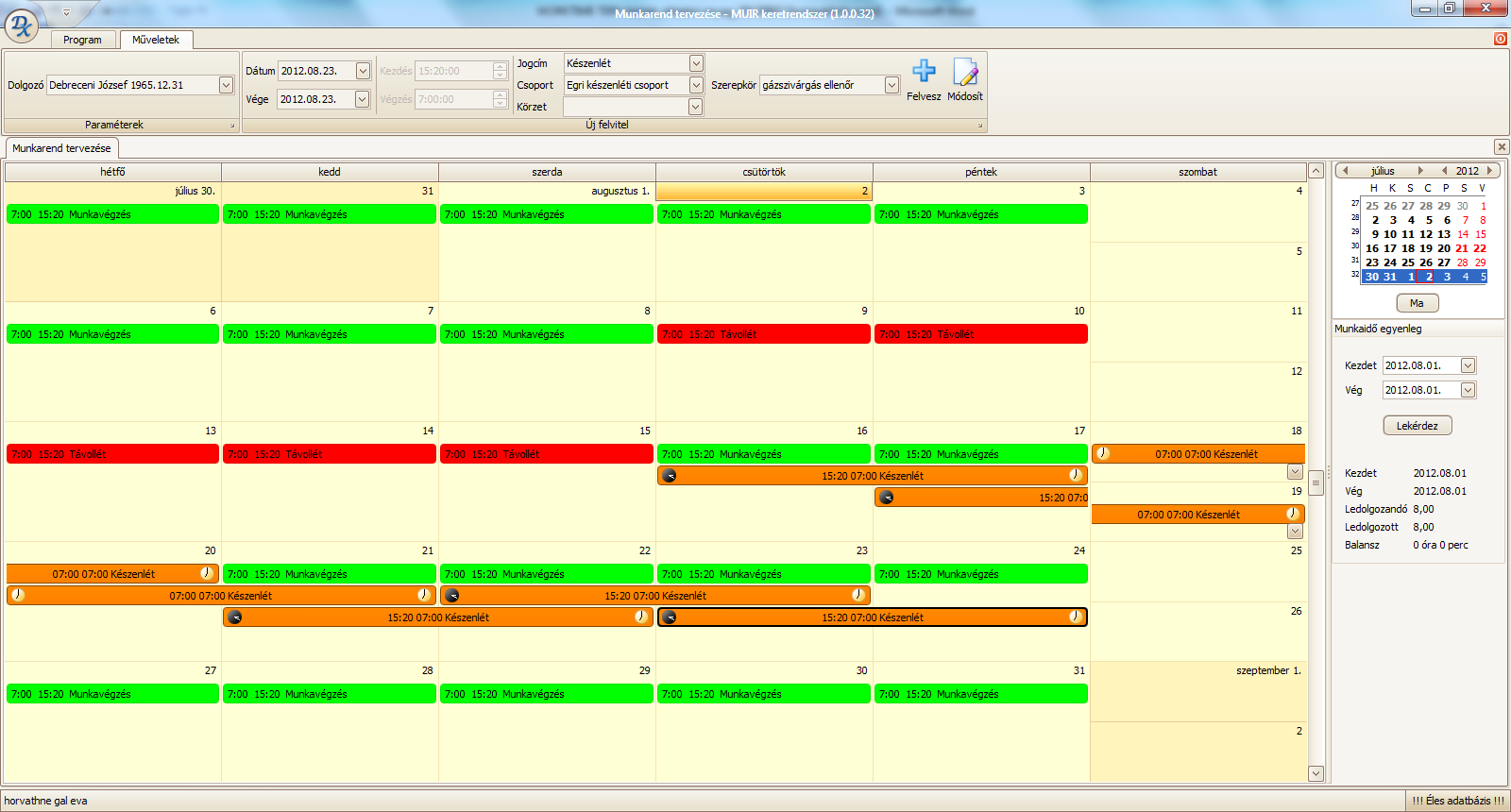This screenshot has width=1511, height=812.
Task: Open the Jogcím dropdown
Action: [696, 63]
